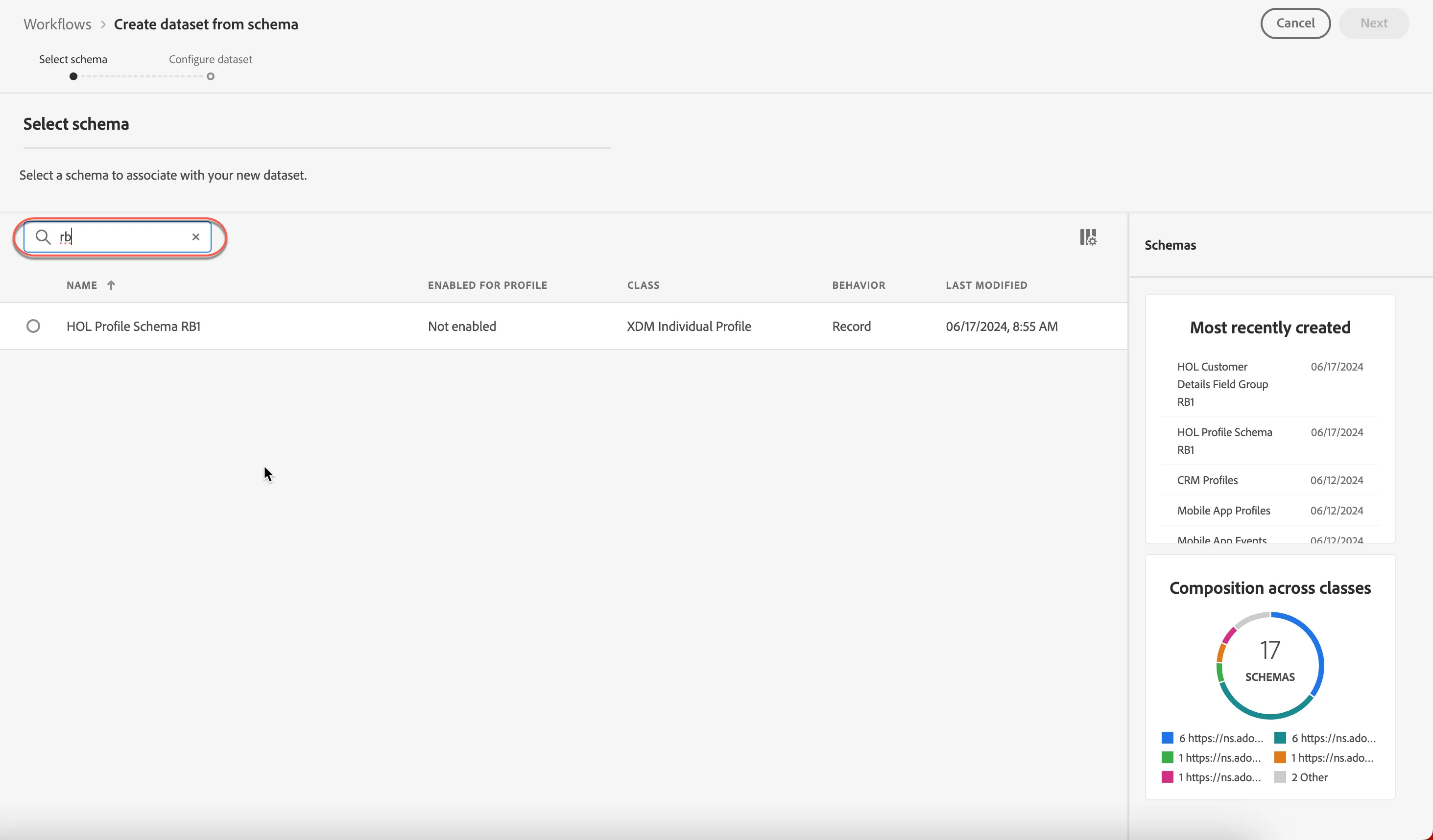Click the search magnifier icon
This screenshot has height=840, width=1433.
point(43,236)
